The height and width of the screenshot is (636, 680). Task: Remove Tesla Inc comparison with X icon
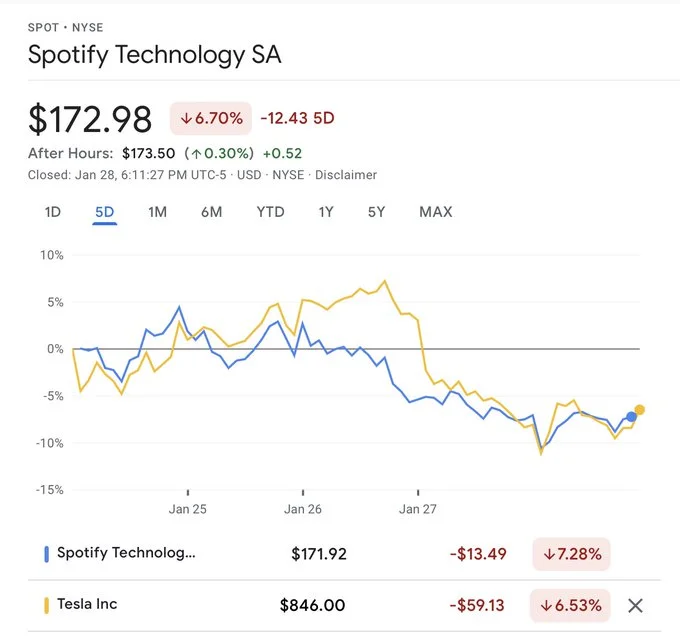(634, 605)
